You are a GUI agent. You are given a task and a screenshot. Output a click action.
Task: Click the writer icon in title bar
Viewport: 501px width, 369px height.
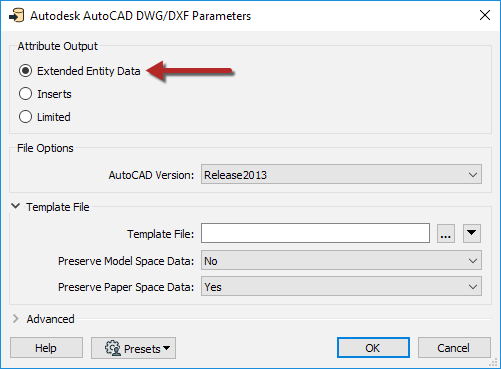tap(17, 15)
